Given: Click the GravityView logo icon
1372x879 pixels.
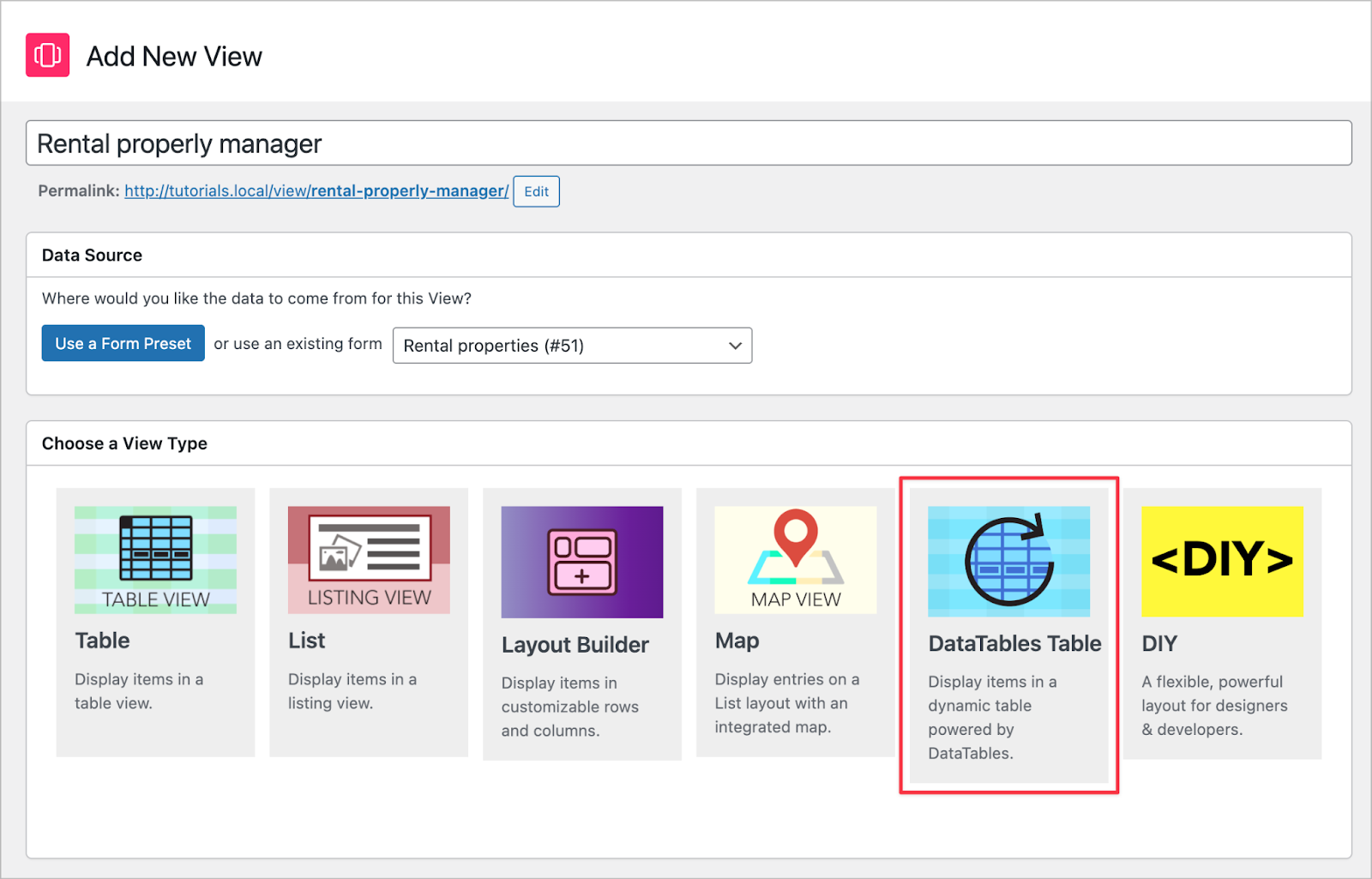Looking at the screenshot, I should [47, 56].
